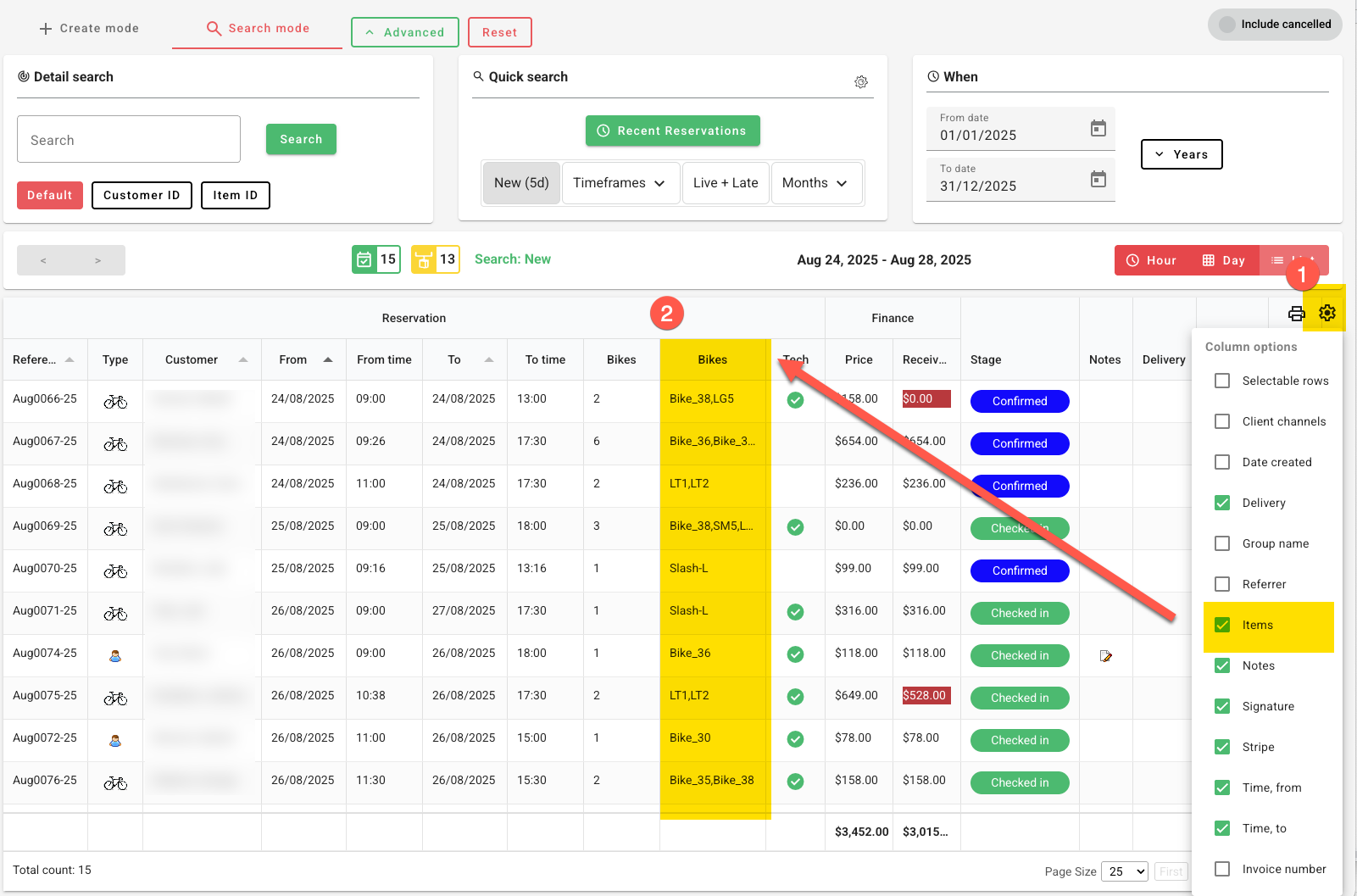Image resolution: width=1357 pixels, height=896 pixels.
Task: Sort by Customer column arrow
Action: point(243,359)
